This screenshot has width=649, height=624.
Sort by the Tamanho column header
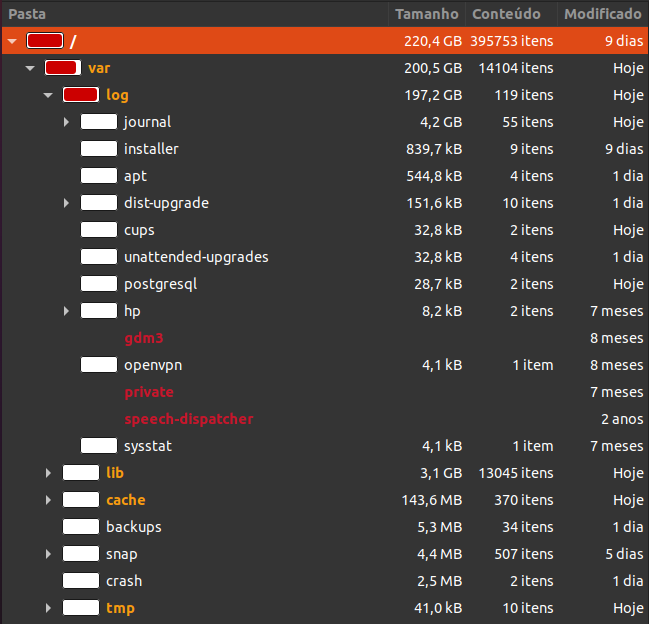pos(427,14)
